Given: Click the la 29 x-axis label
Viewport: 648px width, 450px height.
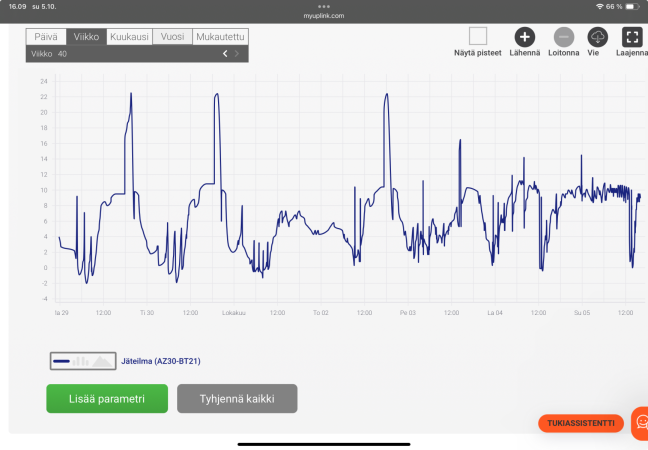Looking at the screenshot, I should [62, 313].
